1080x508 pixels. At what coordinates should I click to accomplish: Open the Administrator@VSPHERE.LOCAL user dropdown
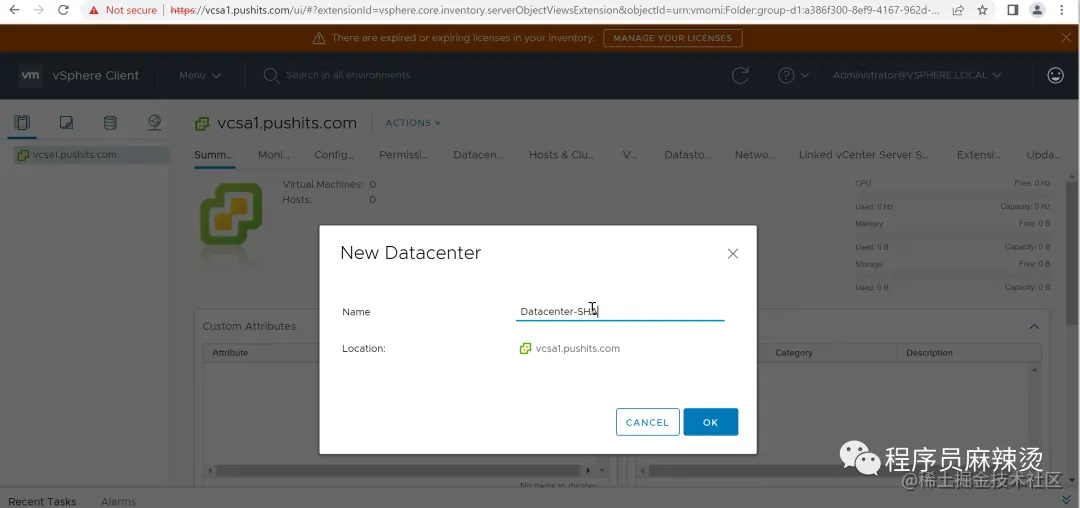[917, 75]
